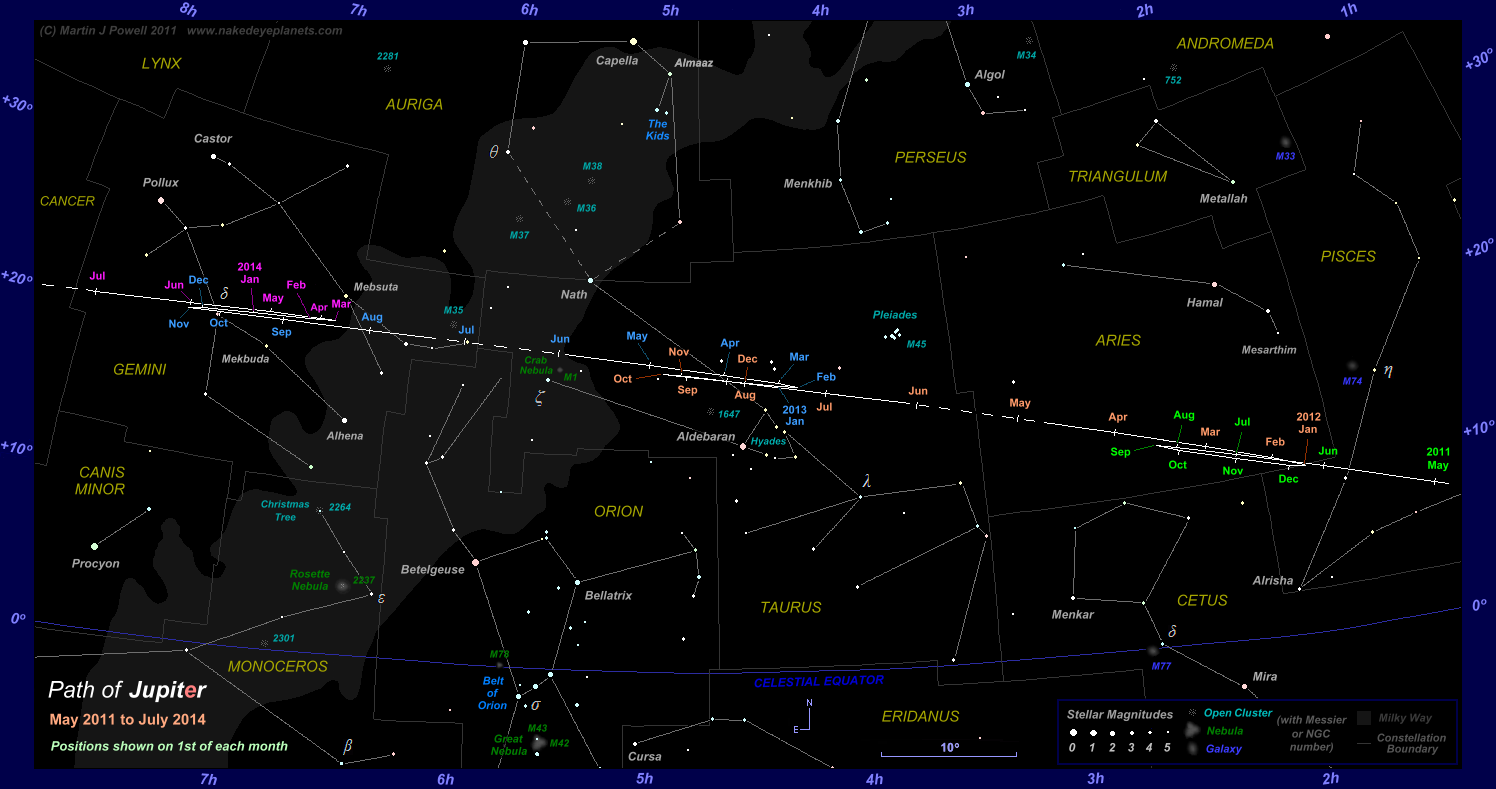1496x789 pixels.
Task: Click the Open Cluster legend symbol
Action: [x=1190, y=714]
